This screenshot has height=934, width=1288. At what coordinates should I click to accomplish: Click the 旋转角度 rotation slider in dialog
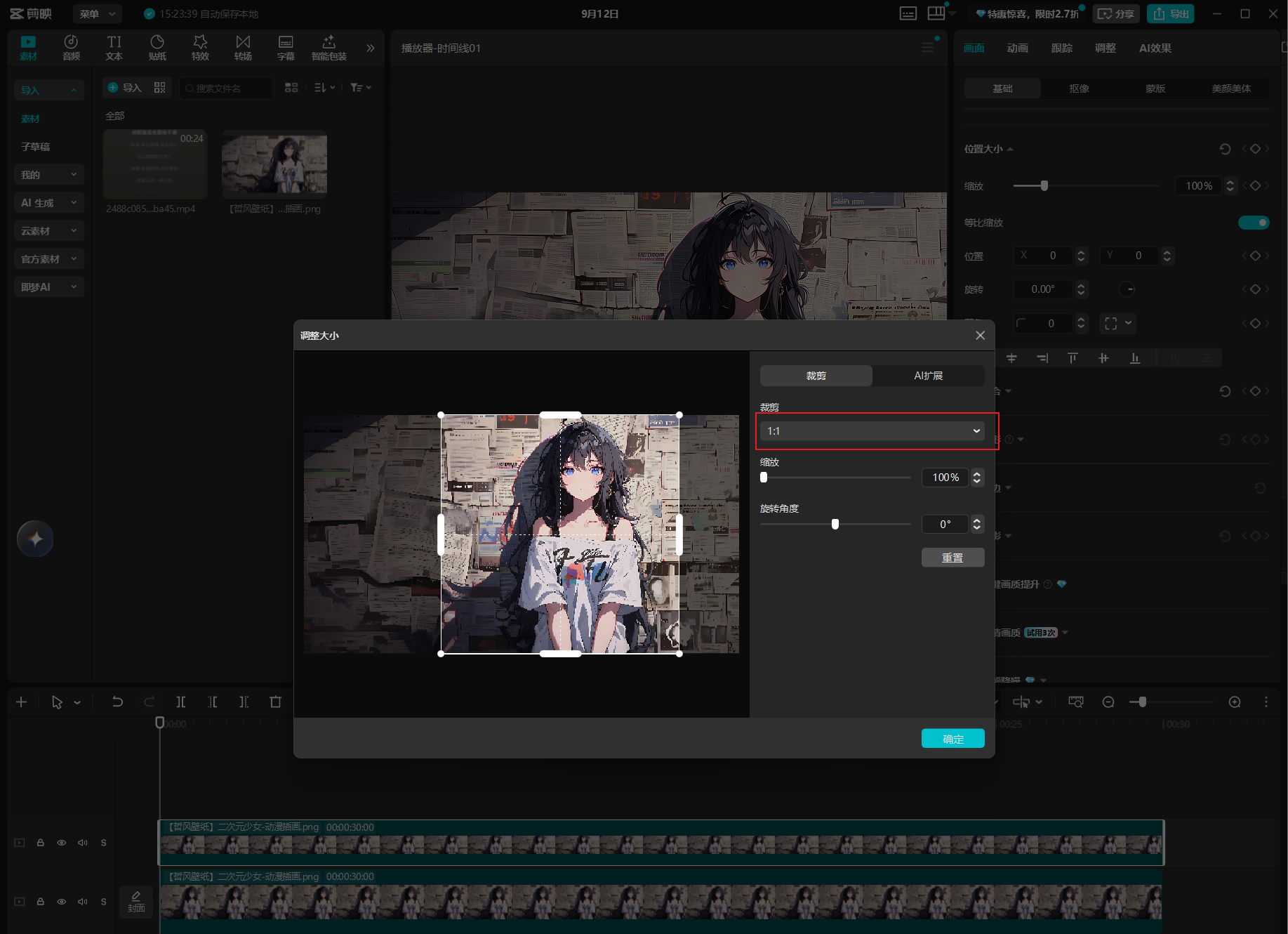click(x=835, y=524)
